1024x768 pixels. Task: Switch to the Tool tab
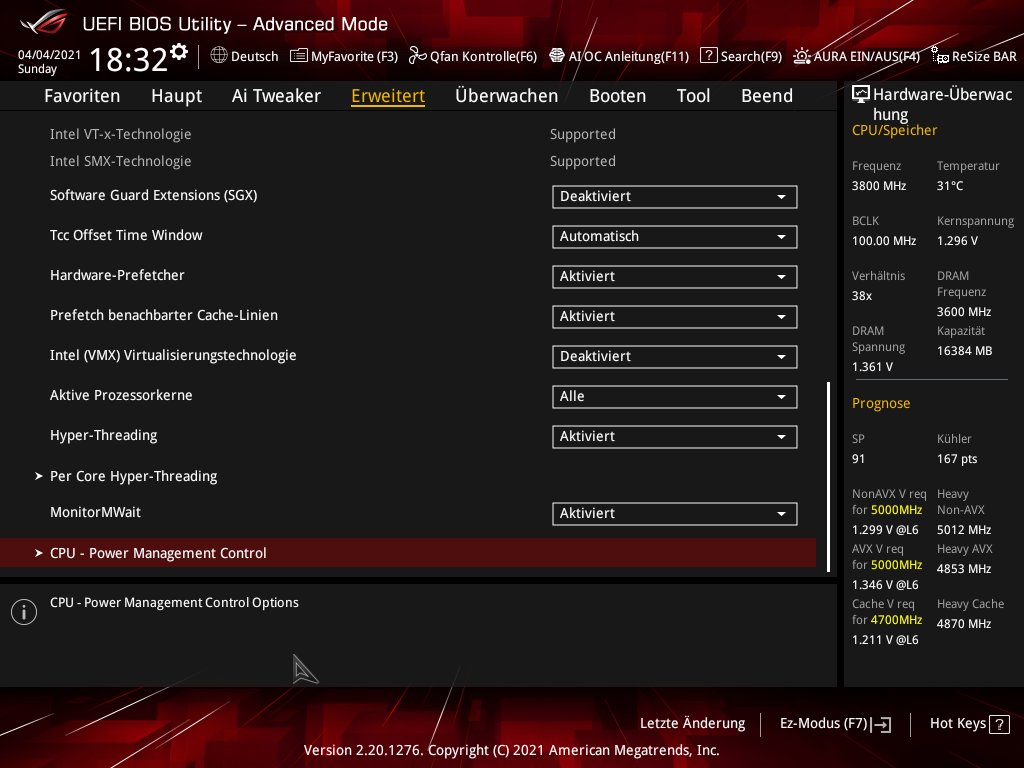[x=693, y=96]
